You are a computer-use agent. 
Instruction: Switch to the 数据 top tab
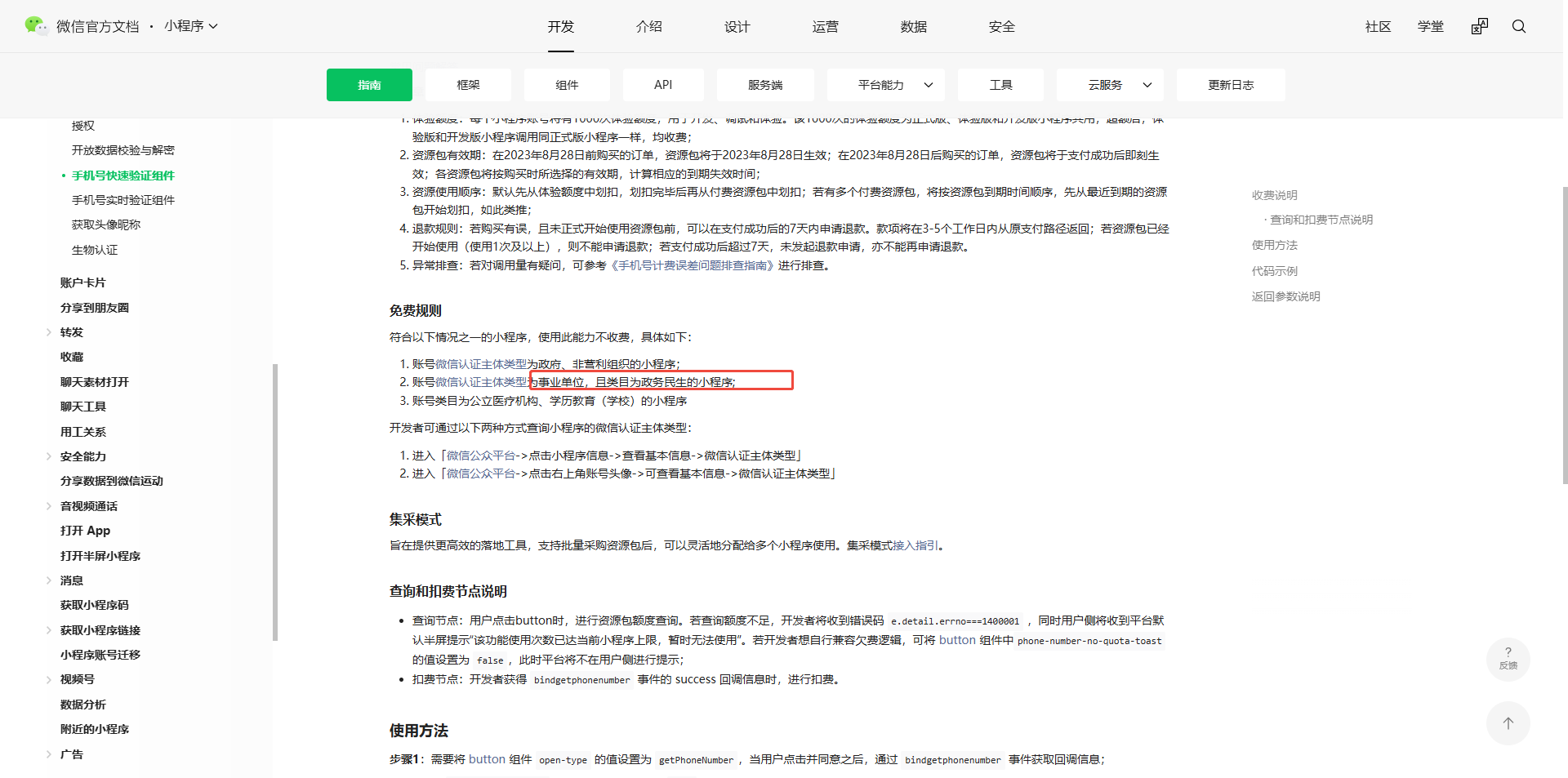(x=914, y=26)
